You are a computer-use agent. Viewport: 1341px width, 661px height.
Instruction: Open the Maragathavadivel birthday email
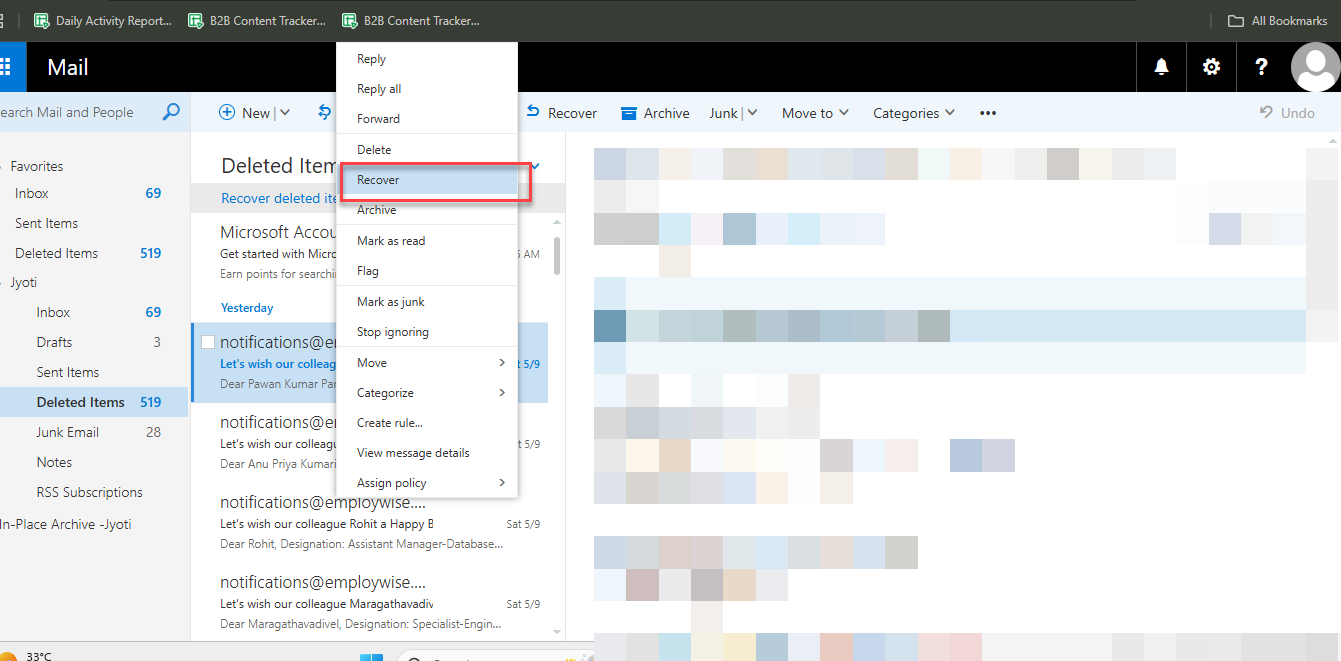(x=369, y=603)
